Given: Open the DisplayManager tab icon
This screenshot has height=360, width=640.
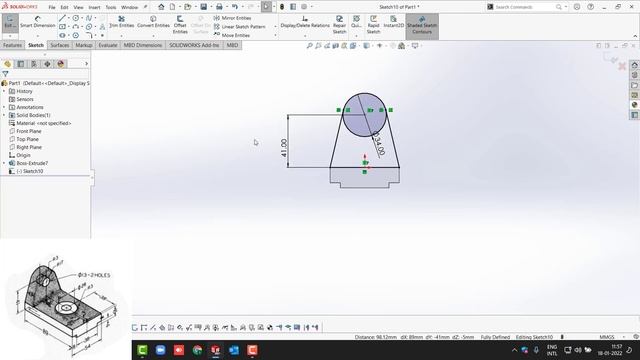Looking at the screenshot, I should [61, 64].
